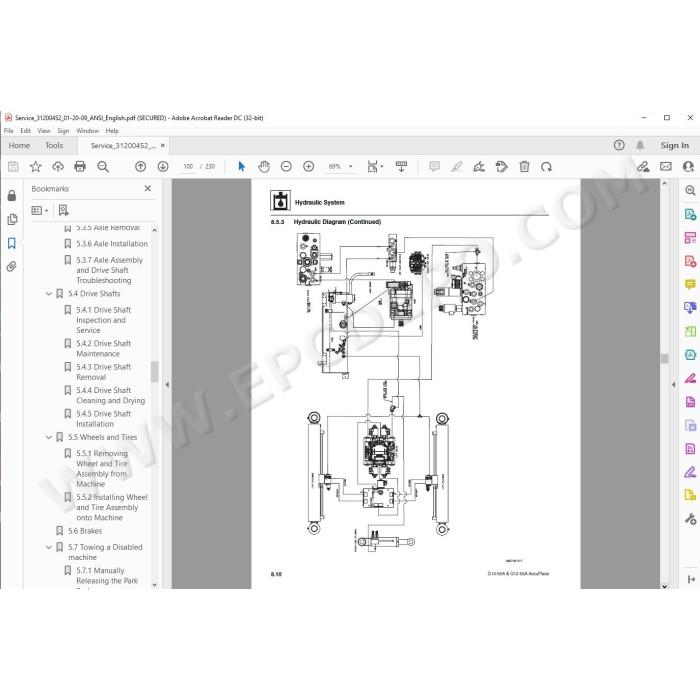700x700 pixels.
Task: Open the sign document pen tool
Action: 479,167
